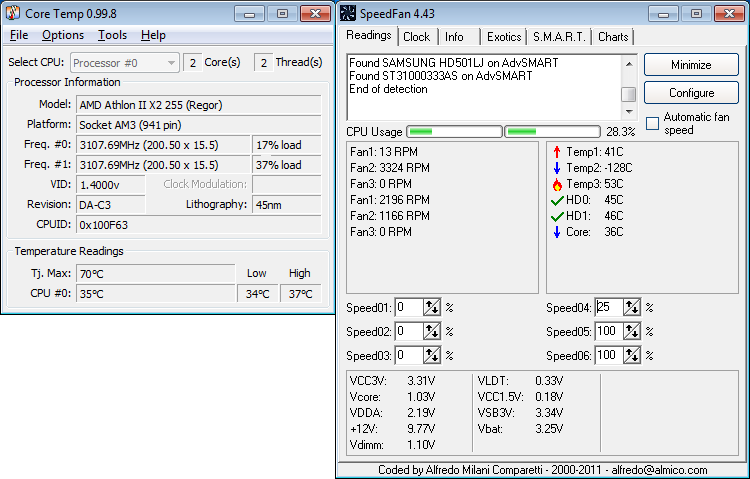The width and height of the screenshot is (750, 479).
Task: Click the flame icon beside Temp3
Action: point(557,184)
